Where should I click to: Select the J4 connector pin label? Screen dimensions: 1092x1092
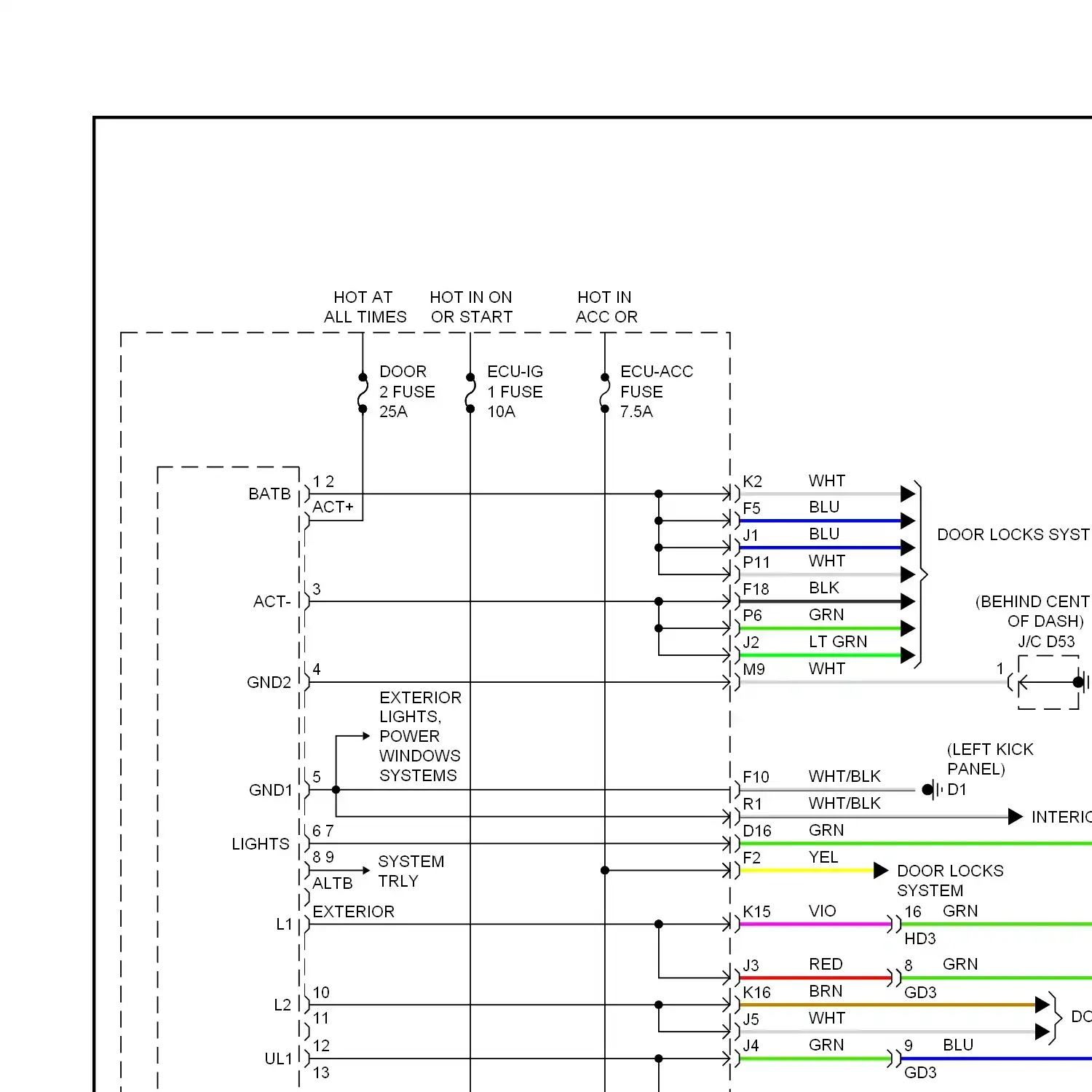pos(751,1046)
